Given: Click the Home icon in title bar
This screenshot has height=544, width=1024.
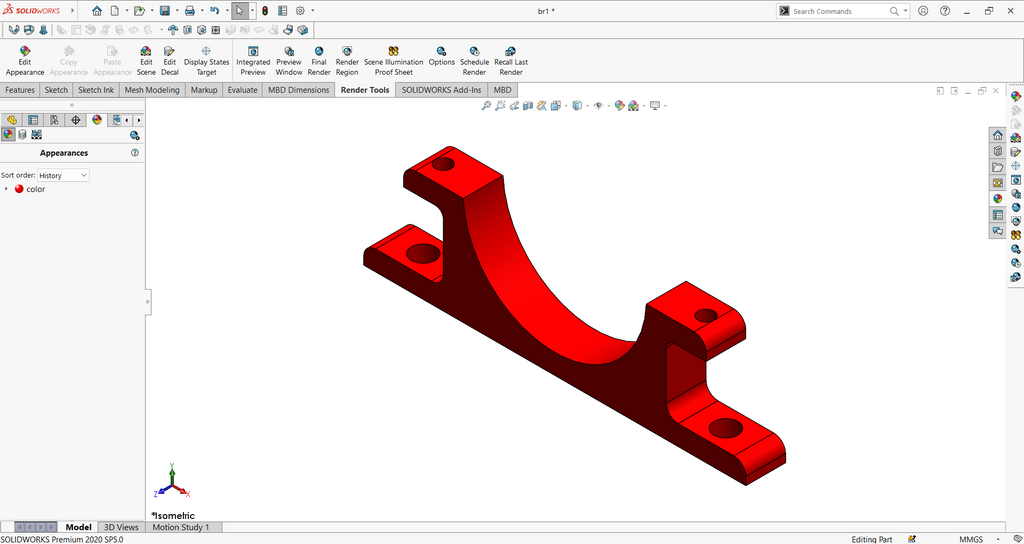Looking at the screenshot, I should (97, 11).
